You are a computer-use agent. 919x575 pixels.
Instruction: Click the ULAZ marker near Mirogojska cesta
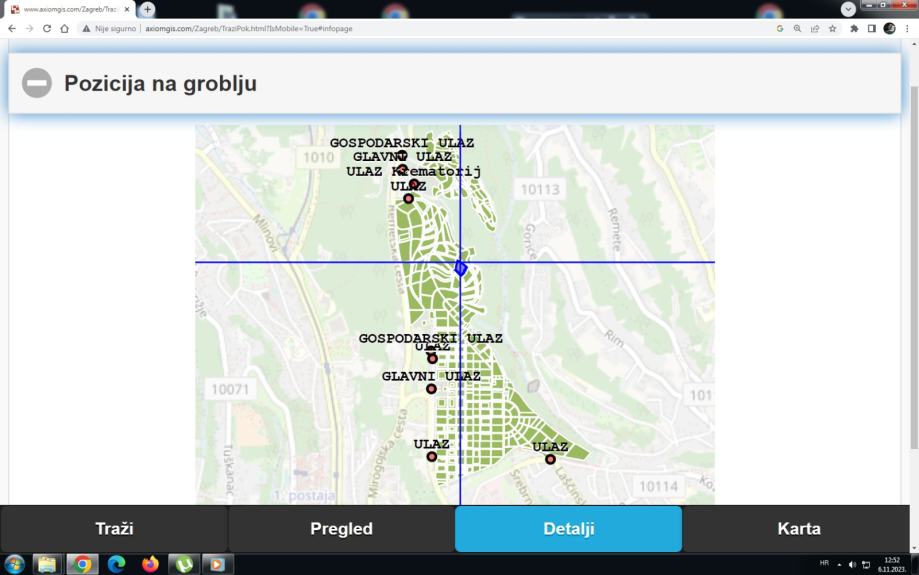[432, 457]
